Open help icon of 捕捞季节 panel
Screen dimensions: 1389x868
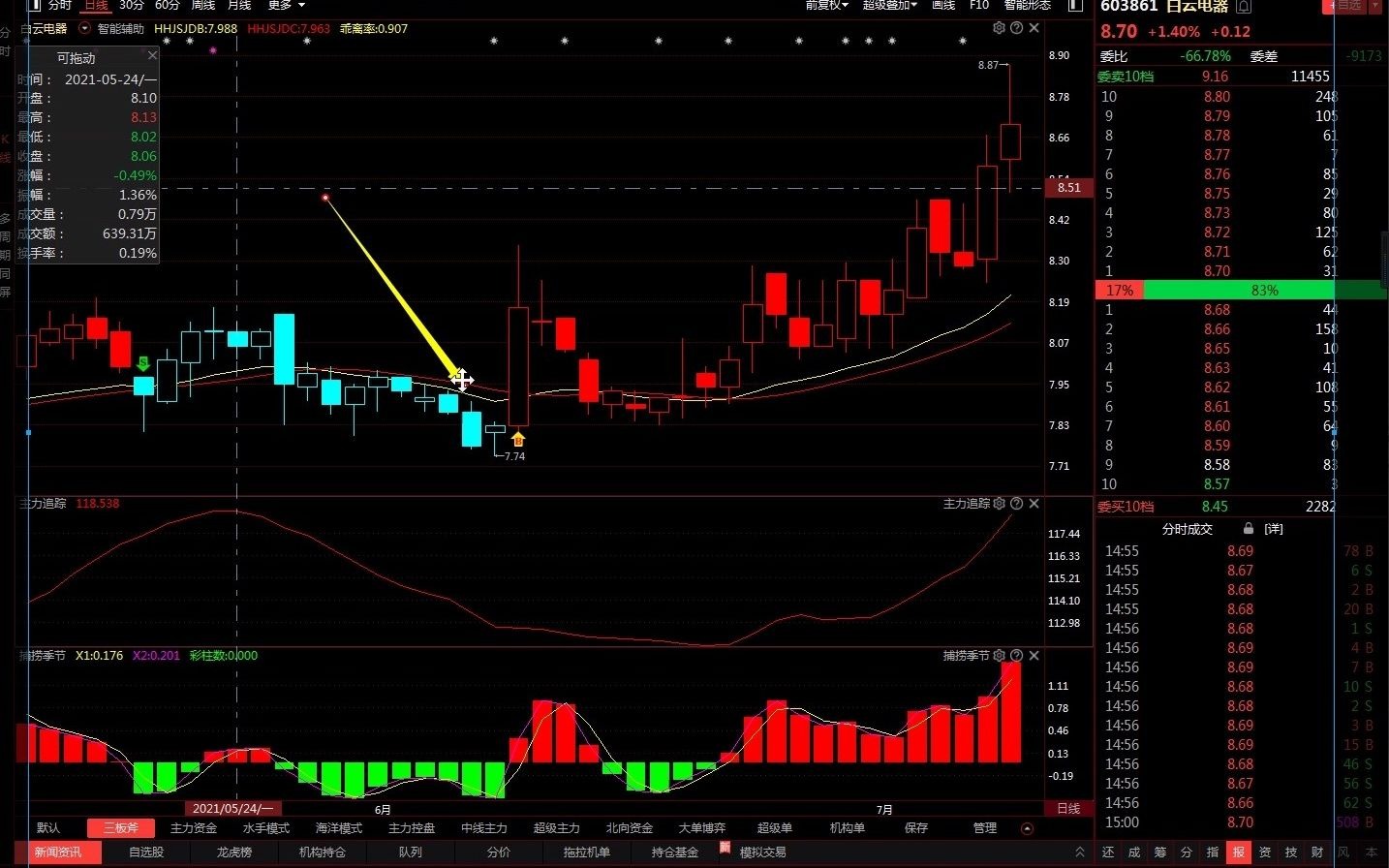click(1016, 656)
